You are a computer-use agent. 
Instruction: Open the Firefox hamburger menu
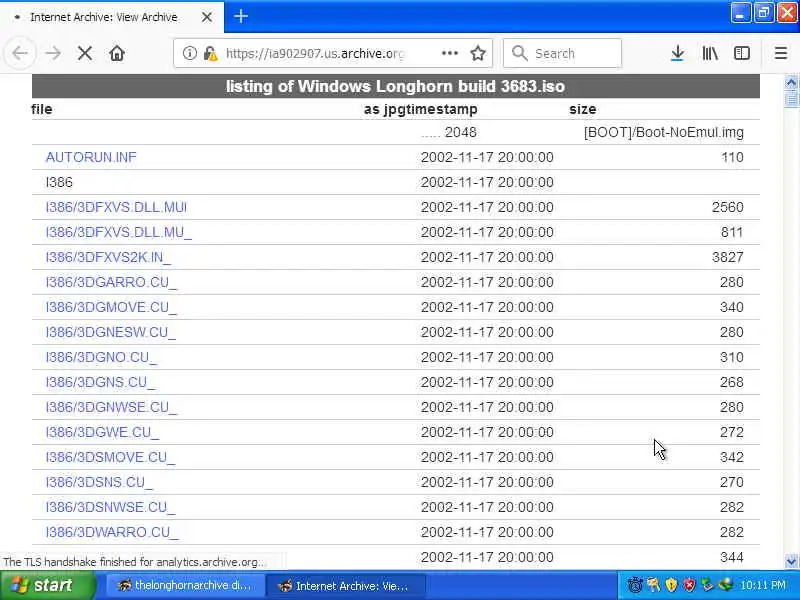click(781, 53)
